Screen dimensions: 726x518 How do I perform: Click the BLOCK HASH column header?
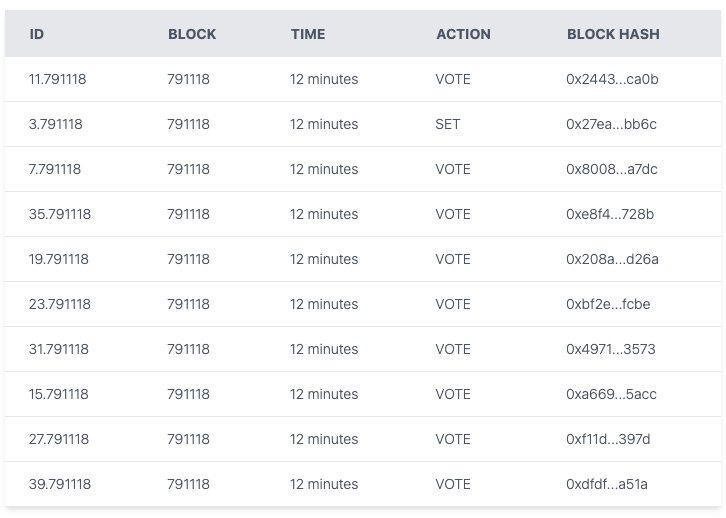(613, 34)
